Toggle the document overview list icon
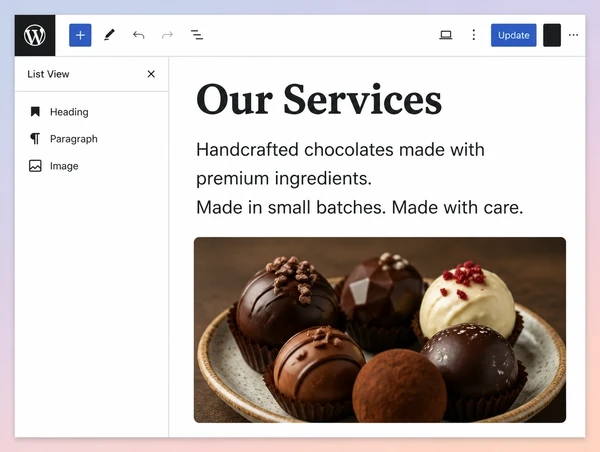 [x=197, y=35]
